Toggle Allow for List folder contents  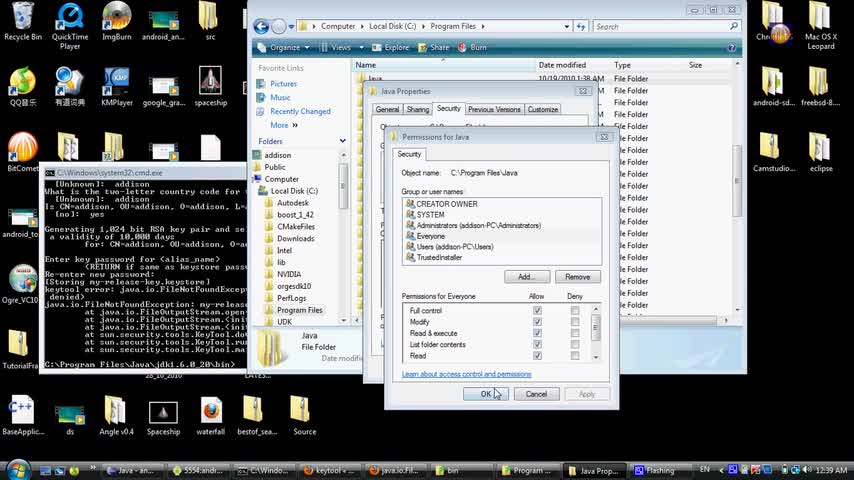tap(537, 344)
